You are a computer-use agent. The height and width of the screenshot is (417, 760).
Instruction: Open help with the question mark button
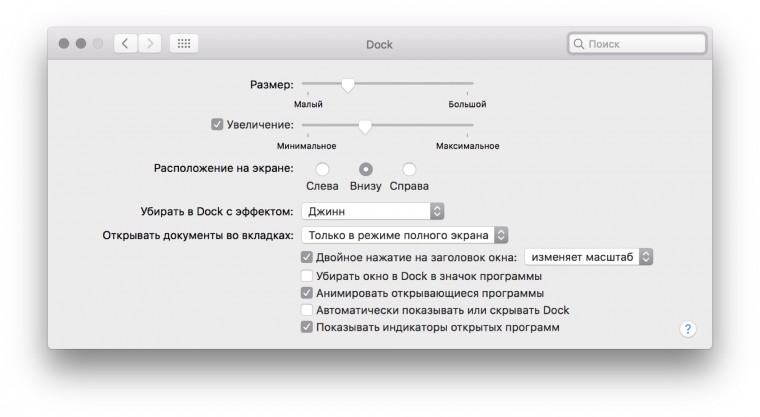coord(688,329)
